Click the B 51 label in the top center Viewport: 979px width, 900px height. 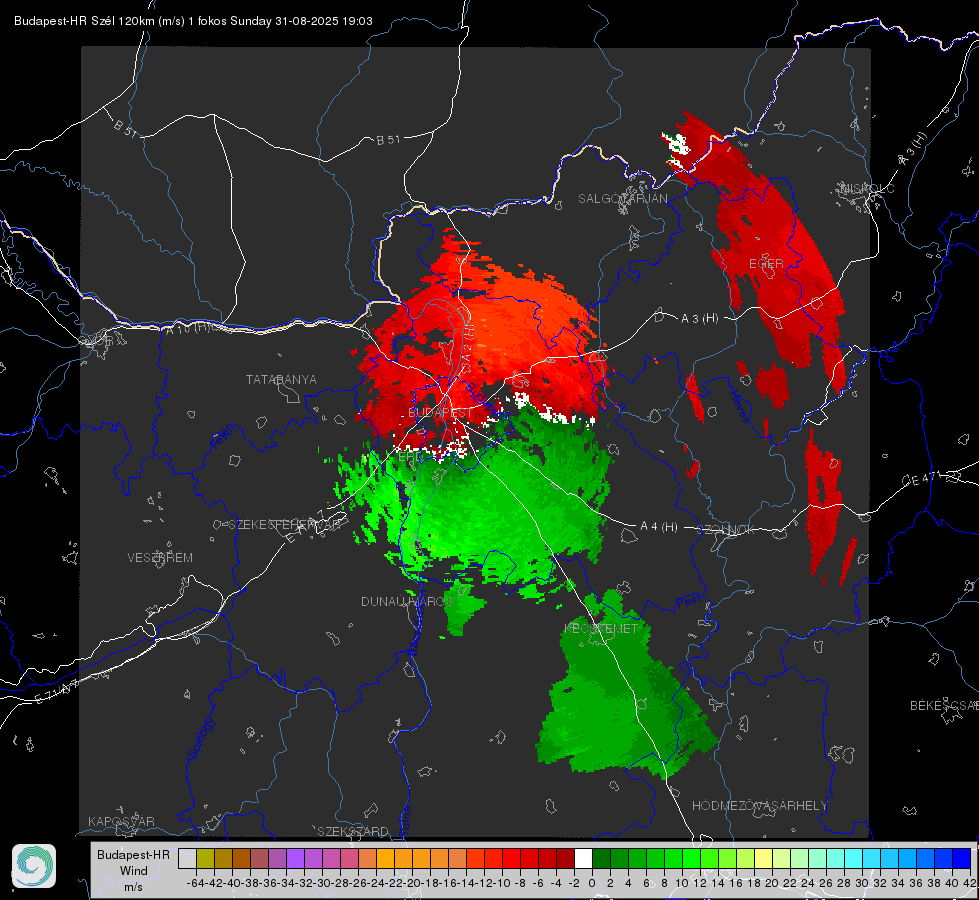388,140
